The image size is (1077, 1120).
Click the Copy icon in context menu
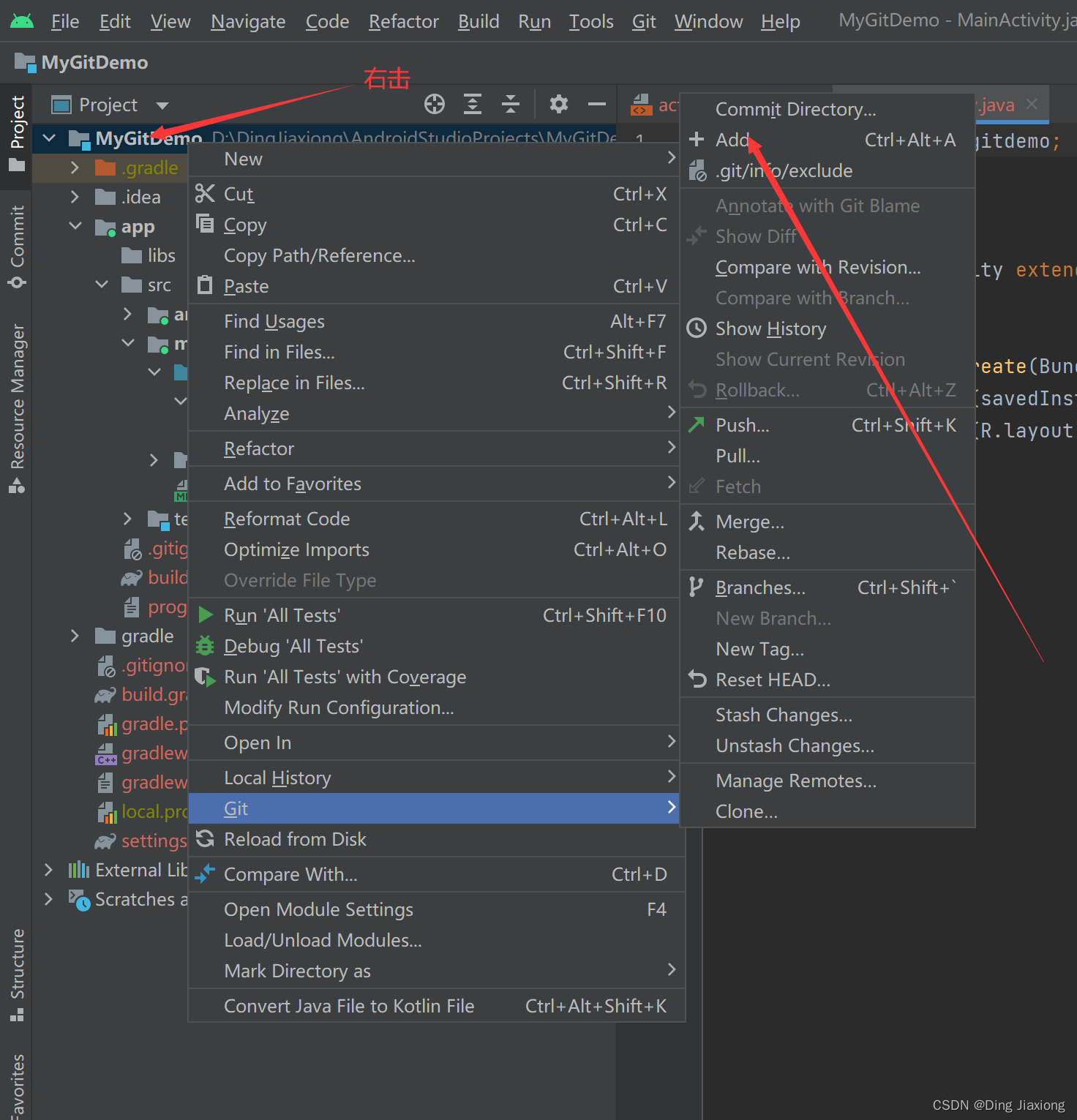[x=206, y=224]
